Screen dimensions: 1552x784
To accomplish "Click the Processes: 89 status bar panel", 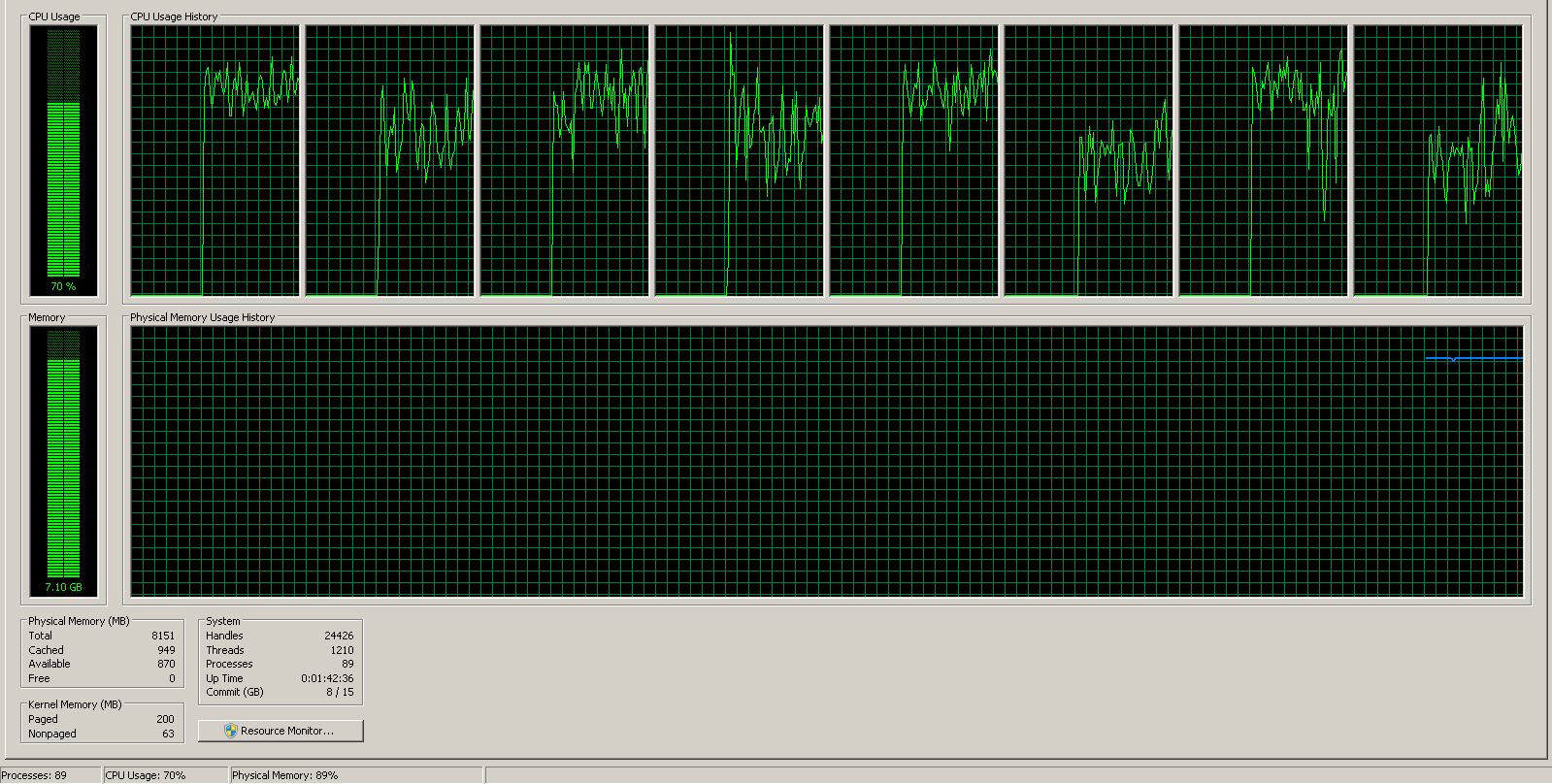I will click(50, 775).
